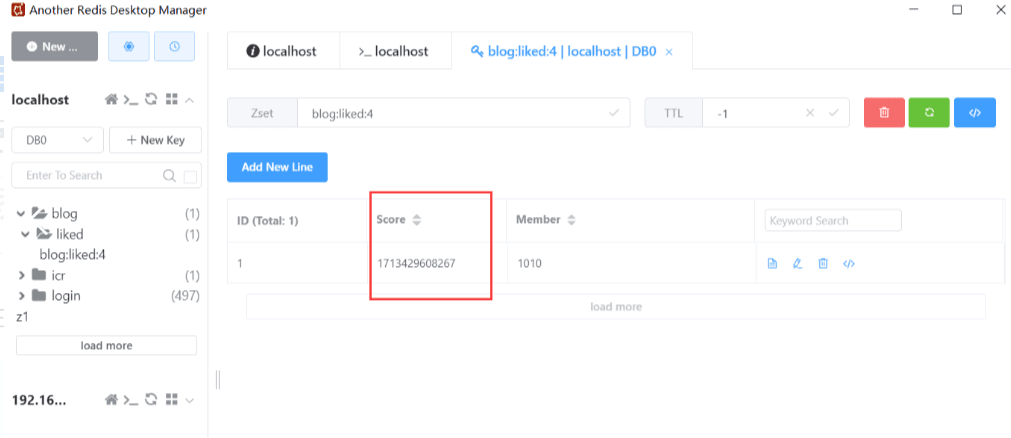Open the localhost connection console icon
Screen dimensions: 1011x438
click(131, 100)
